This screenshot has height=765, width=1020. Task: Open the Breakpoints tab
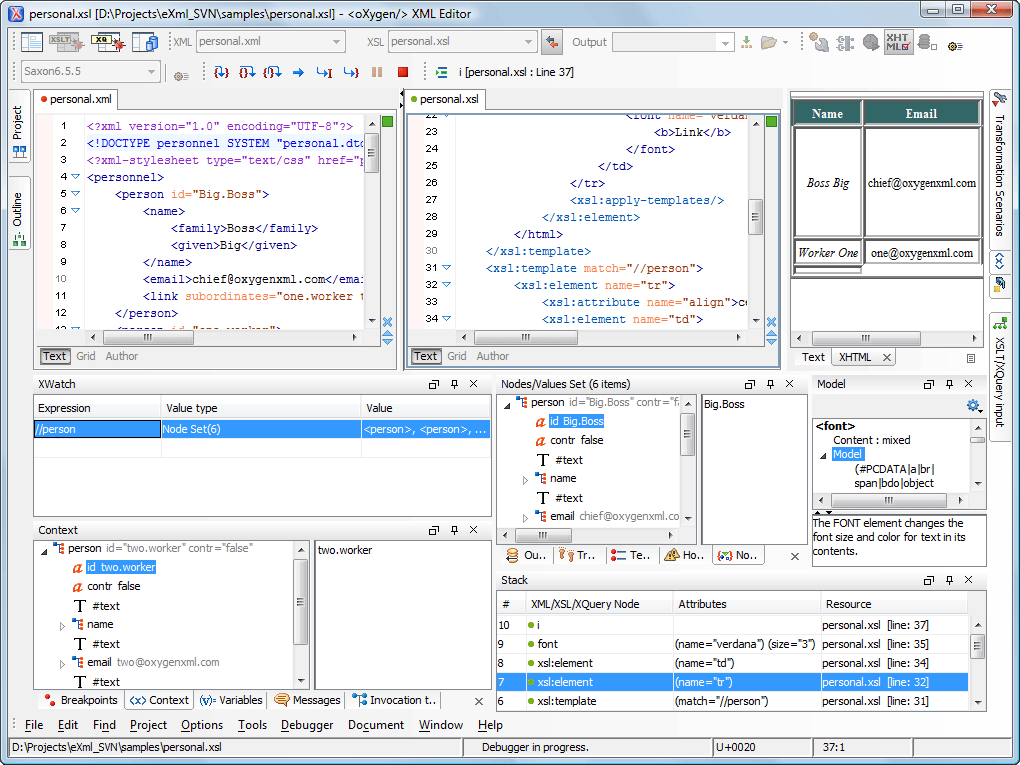coord(81,700)
